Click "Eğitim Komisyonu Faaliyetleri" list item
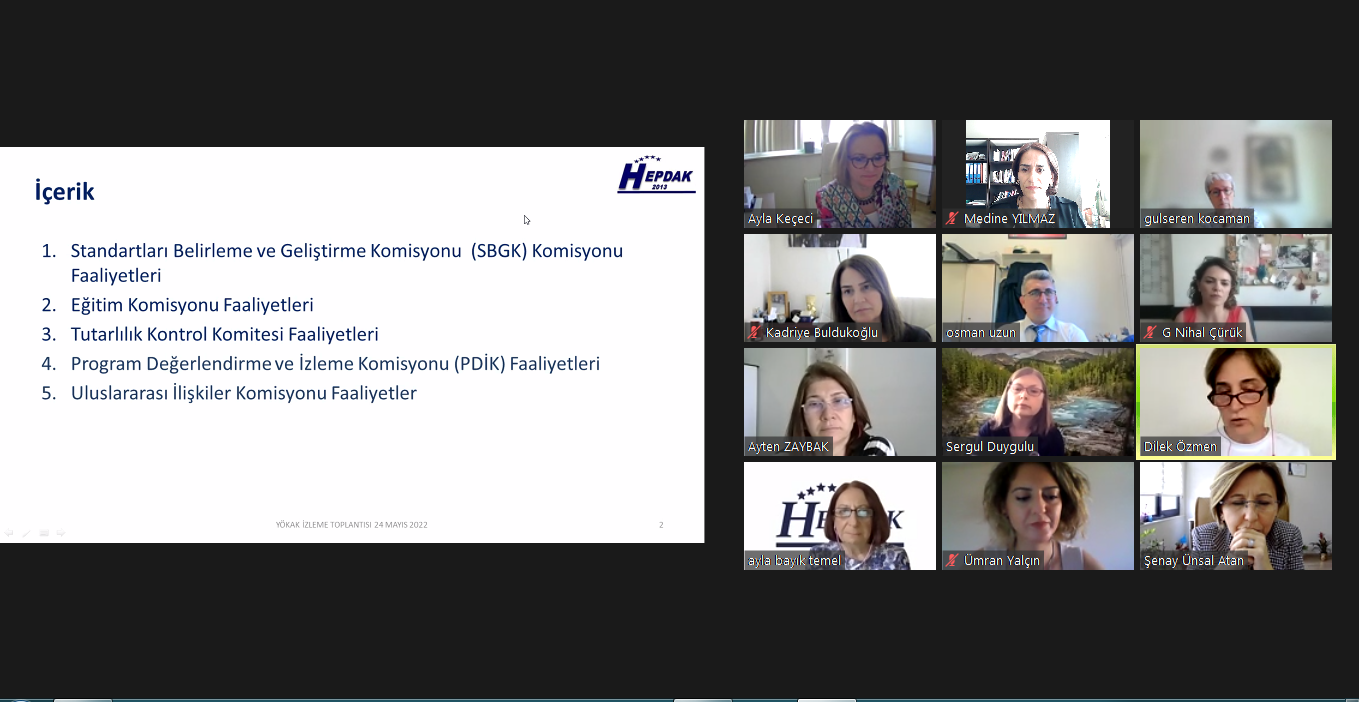Screen dimensions: 1359x702 point(192,305)
